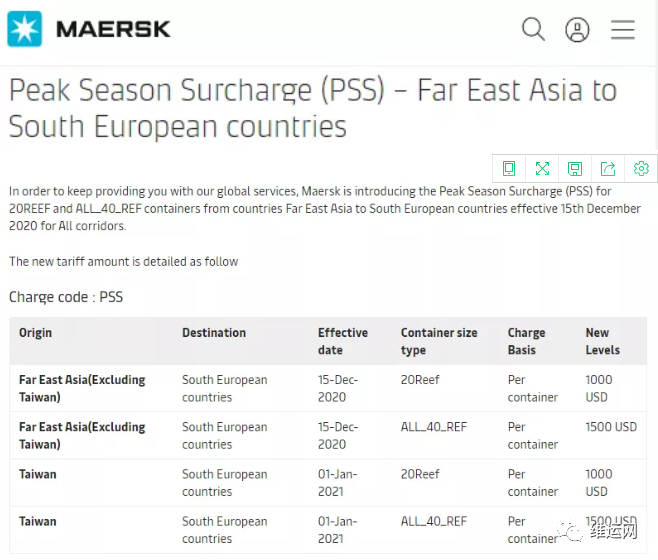
Task: Click the green fullscreen expand icon
Action: click(x=542, y=168)
